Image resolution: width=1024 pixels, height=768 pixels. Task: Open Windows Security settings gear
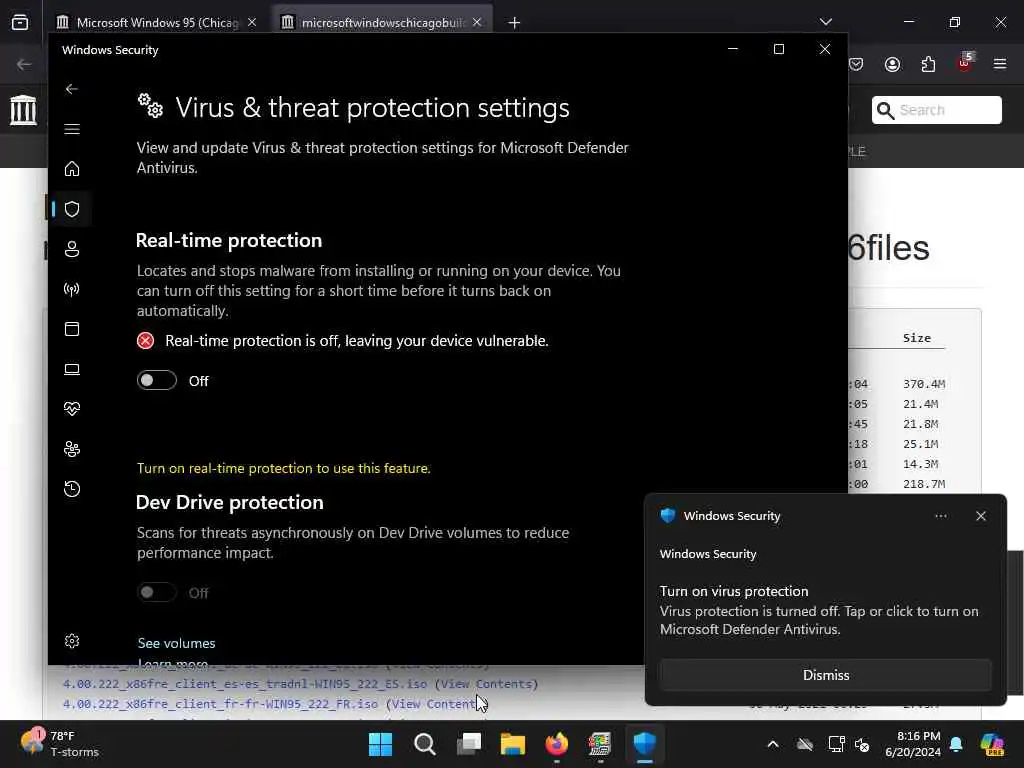tap(72, 641)
